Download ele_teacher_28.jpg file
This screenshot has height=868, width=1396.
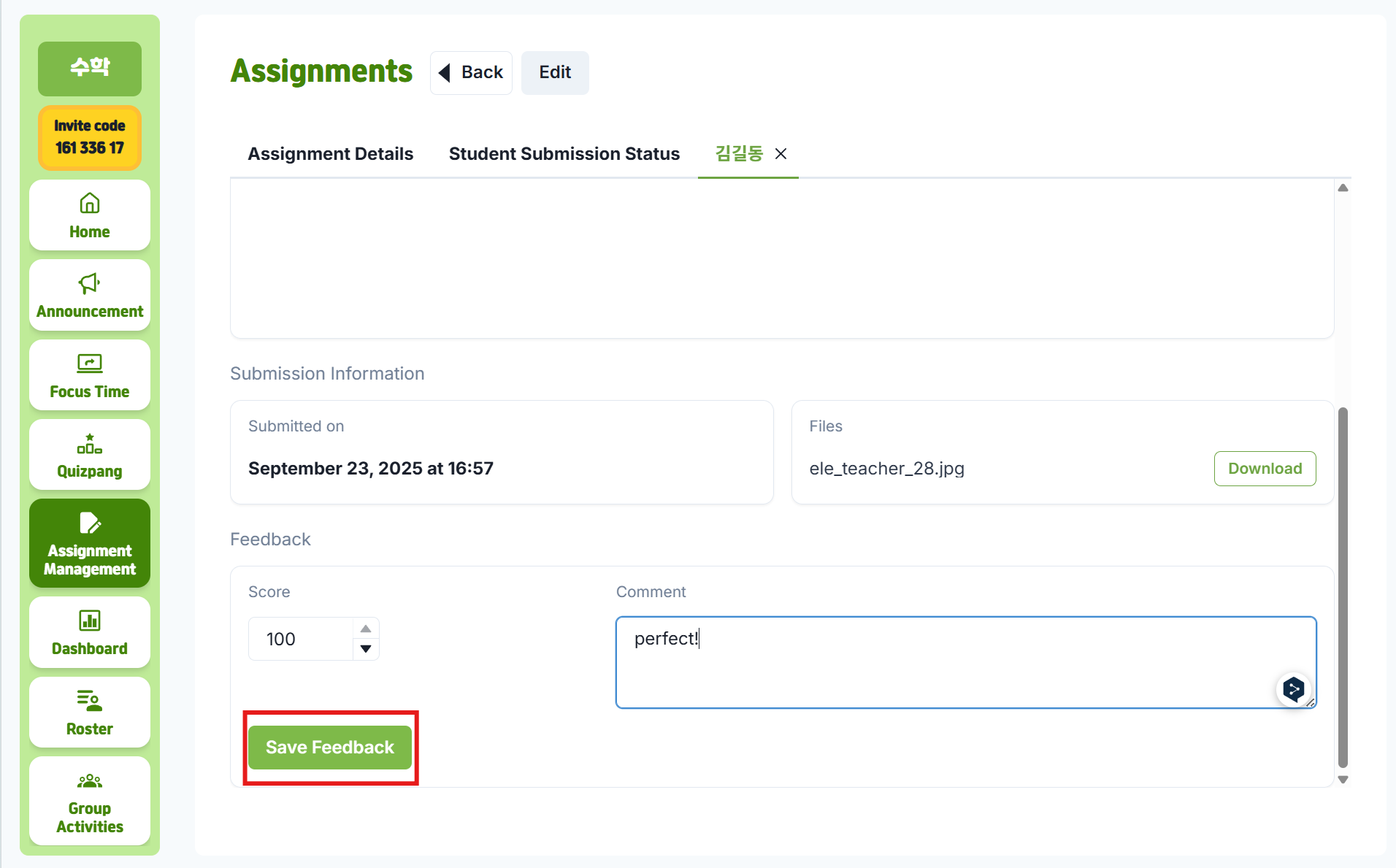tap(1265, 469)
